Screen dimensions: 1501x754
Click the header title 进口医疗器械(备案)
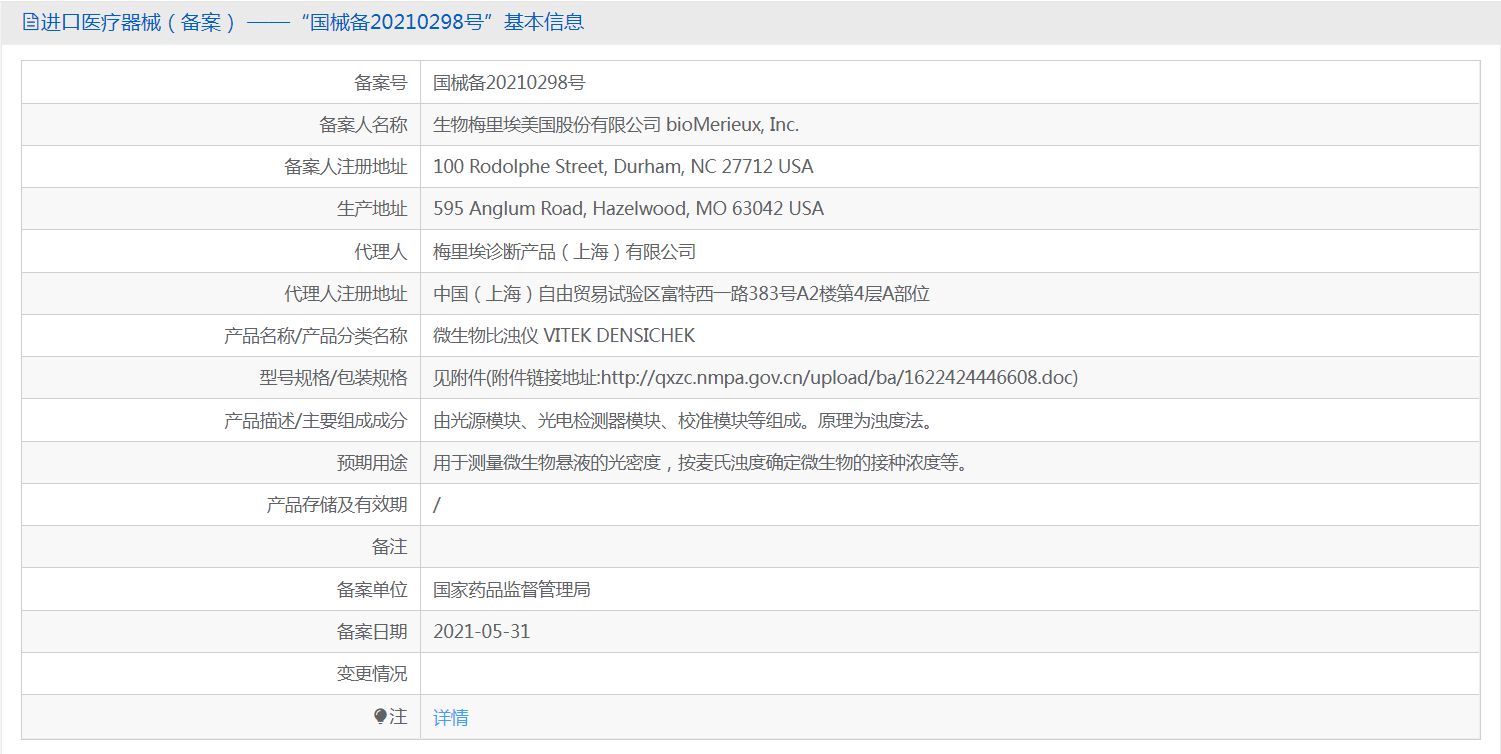[x=139, y=22]
